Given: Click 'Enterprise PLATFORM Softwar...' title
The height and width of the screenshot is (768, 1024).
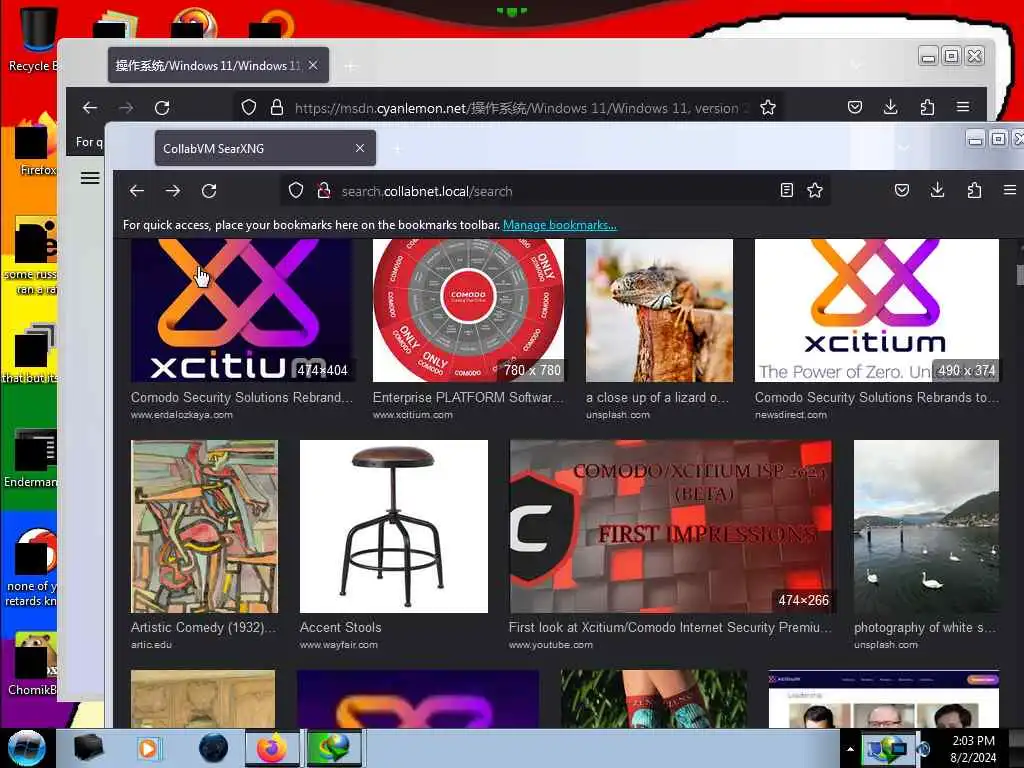Looking at the screenshot, I should tap(468, 397).
